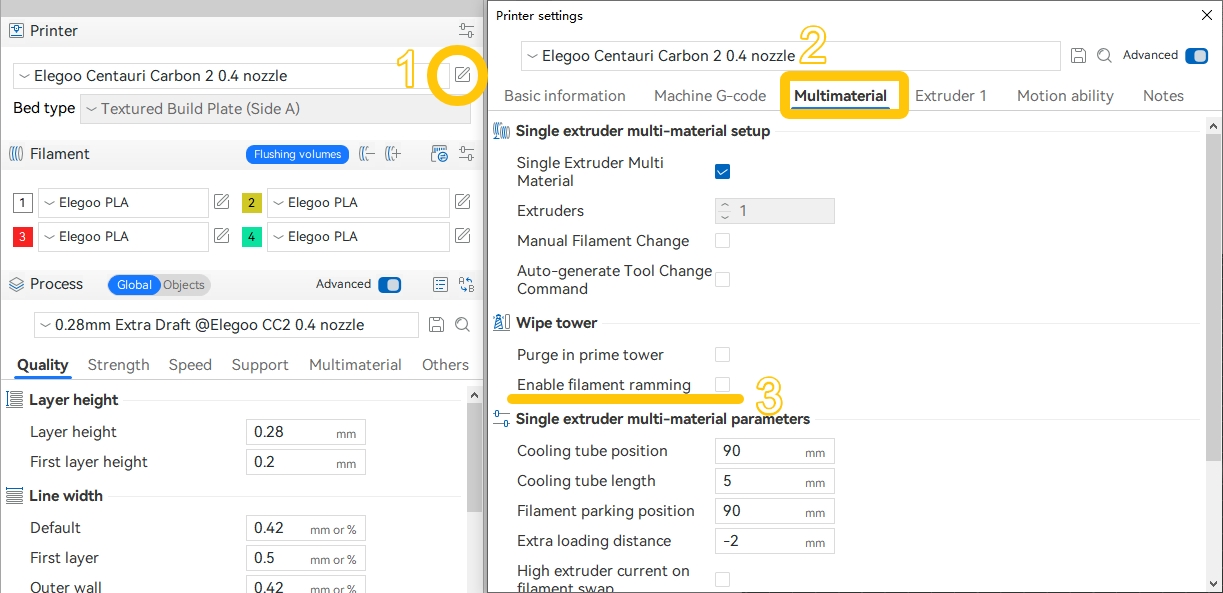Open Others process tab

[445, 365]
